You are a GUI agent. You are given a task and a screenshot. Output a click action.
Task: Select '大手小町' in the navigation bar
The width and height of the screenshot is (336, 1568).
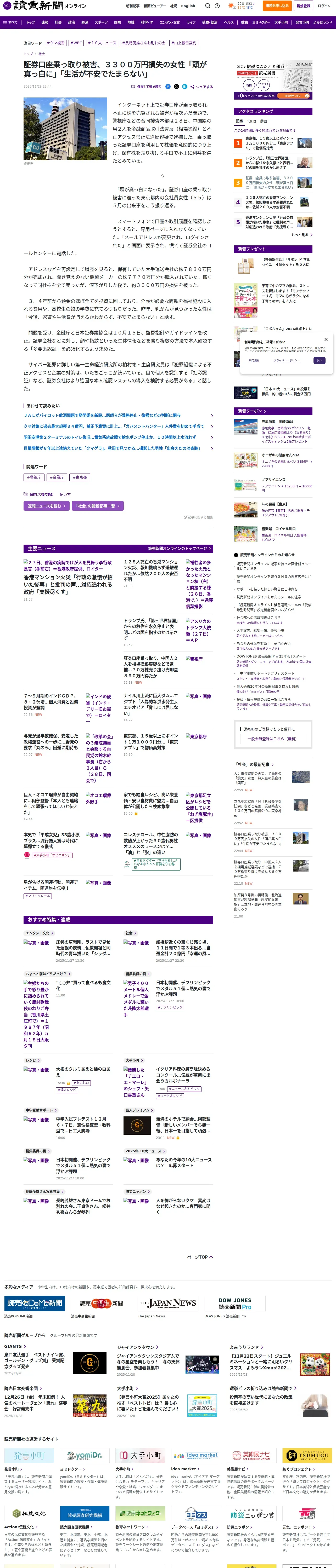pyautogui.click(x=281, y=22)
